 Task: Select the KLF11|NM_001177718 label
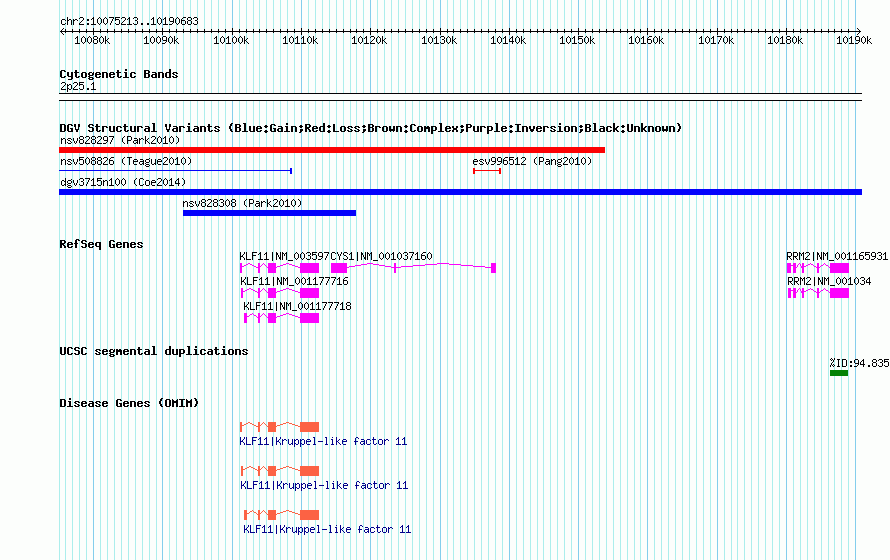tap(297, 306)
